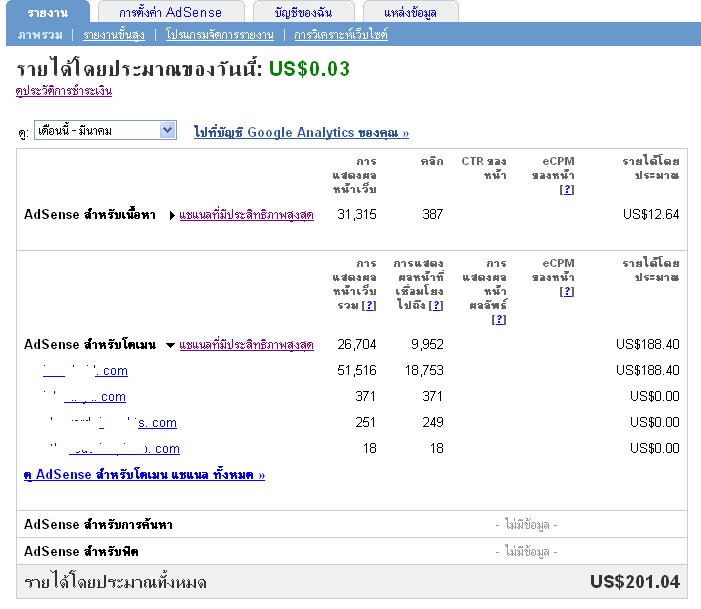Click help [?] under หน้าผลลัพธ์ column
Screen dimensions: 701x609
499,319
